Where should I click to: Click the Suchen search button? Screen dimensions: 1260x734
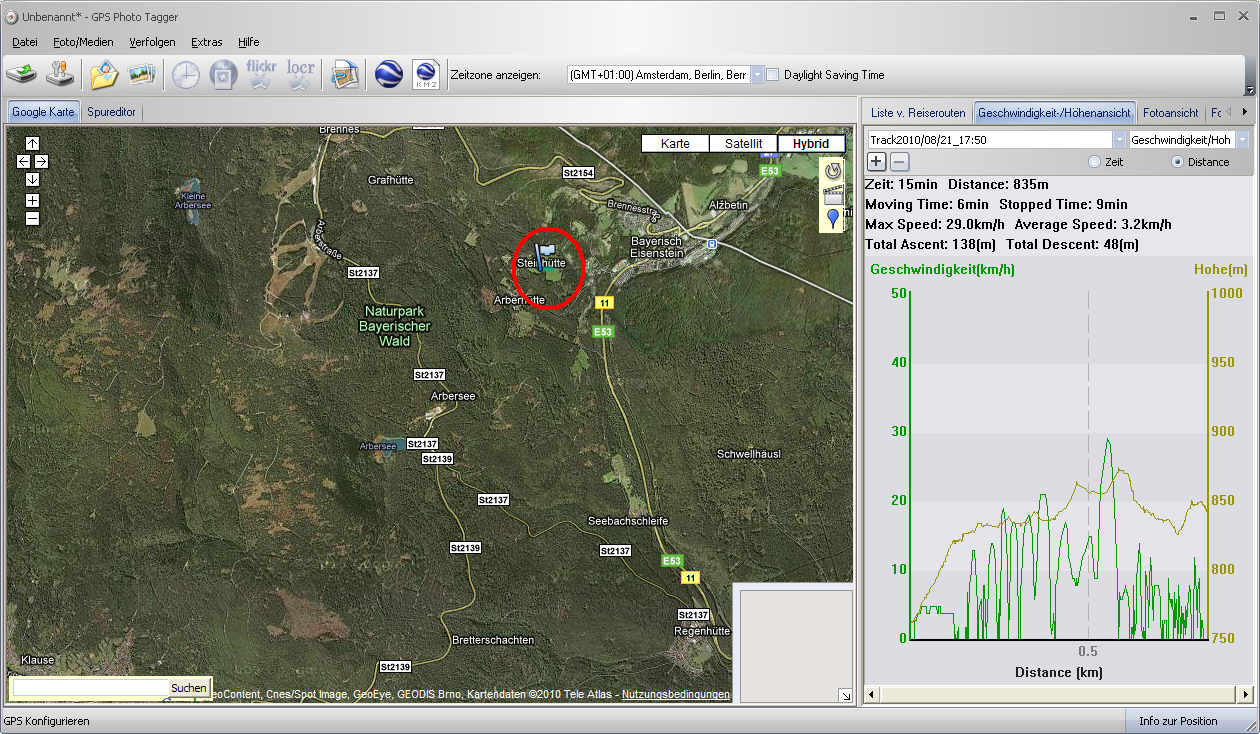point(188,688)
